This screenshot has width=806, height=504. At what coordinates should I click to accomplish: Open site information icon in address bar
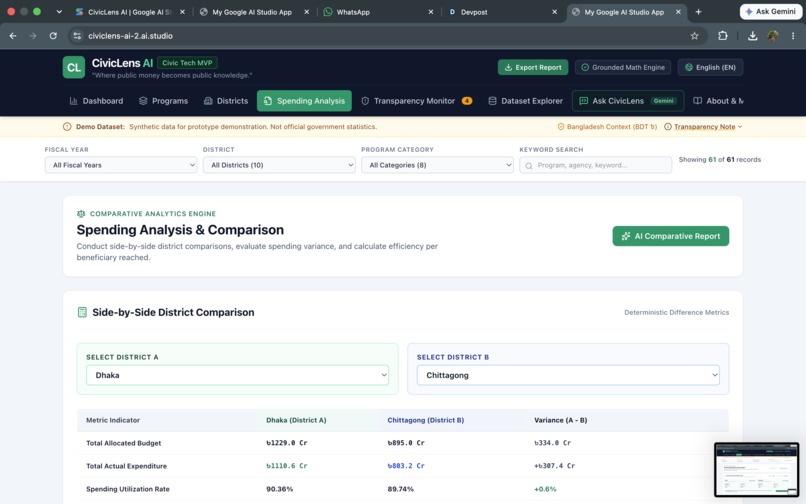(77, 35)
